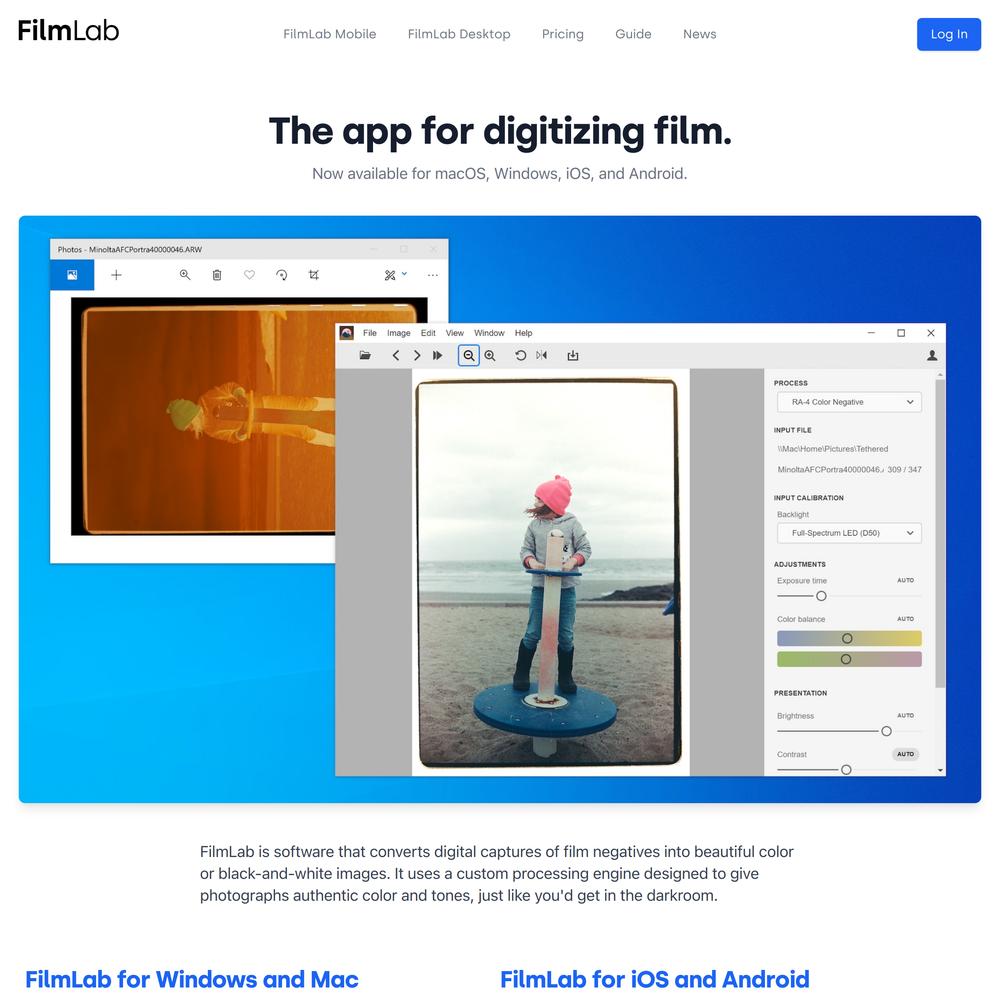
Task: Click the skip-forward double arrow icon
Action: 438,355
